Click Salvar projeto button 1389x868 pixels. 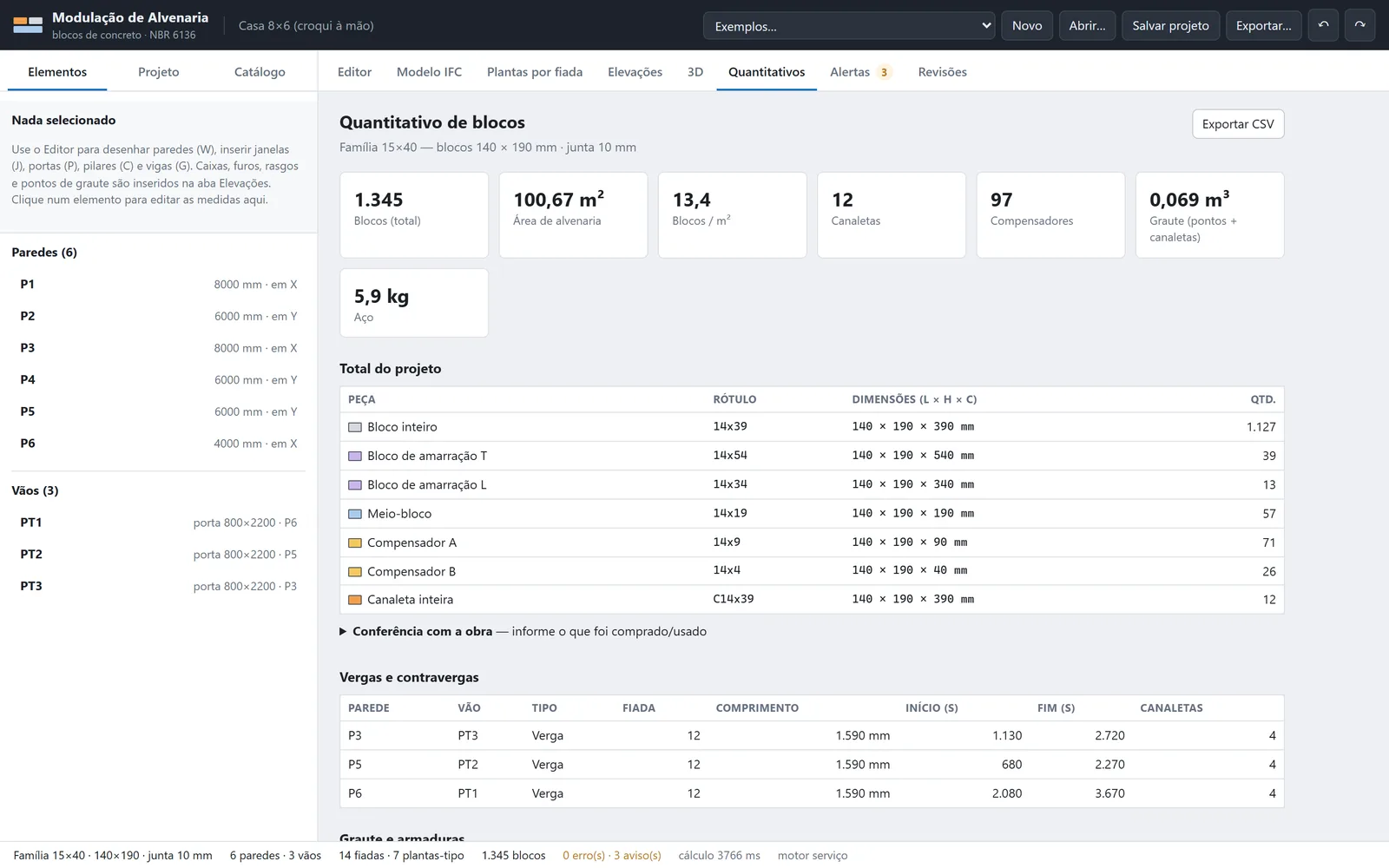pyautogui.click(x=1170, y=25)
